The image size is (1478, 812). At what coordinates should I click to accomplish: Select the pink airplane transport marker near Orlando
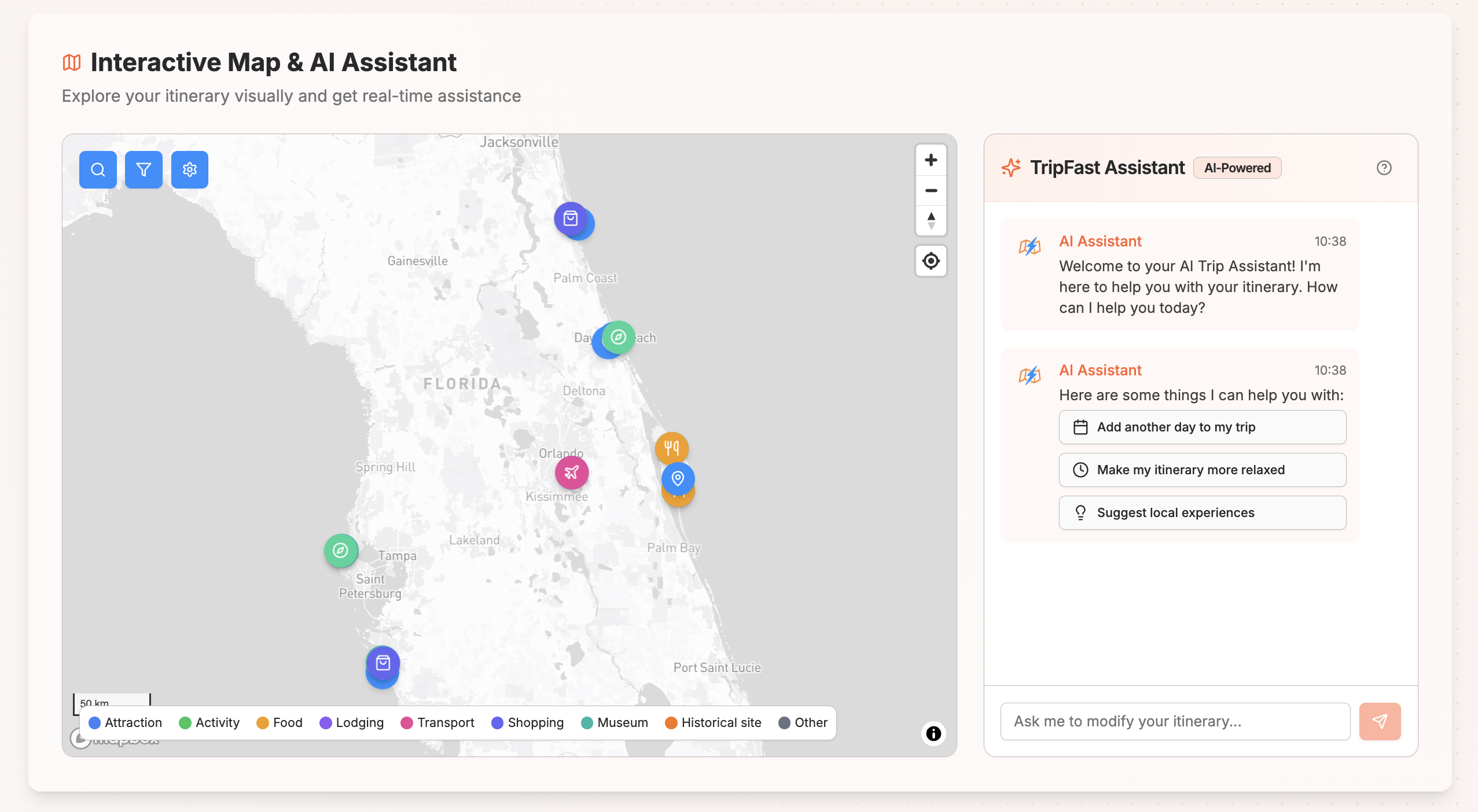(x=572, y=473)
